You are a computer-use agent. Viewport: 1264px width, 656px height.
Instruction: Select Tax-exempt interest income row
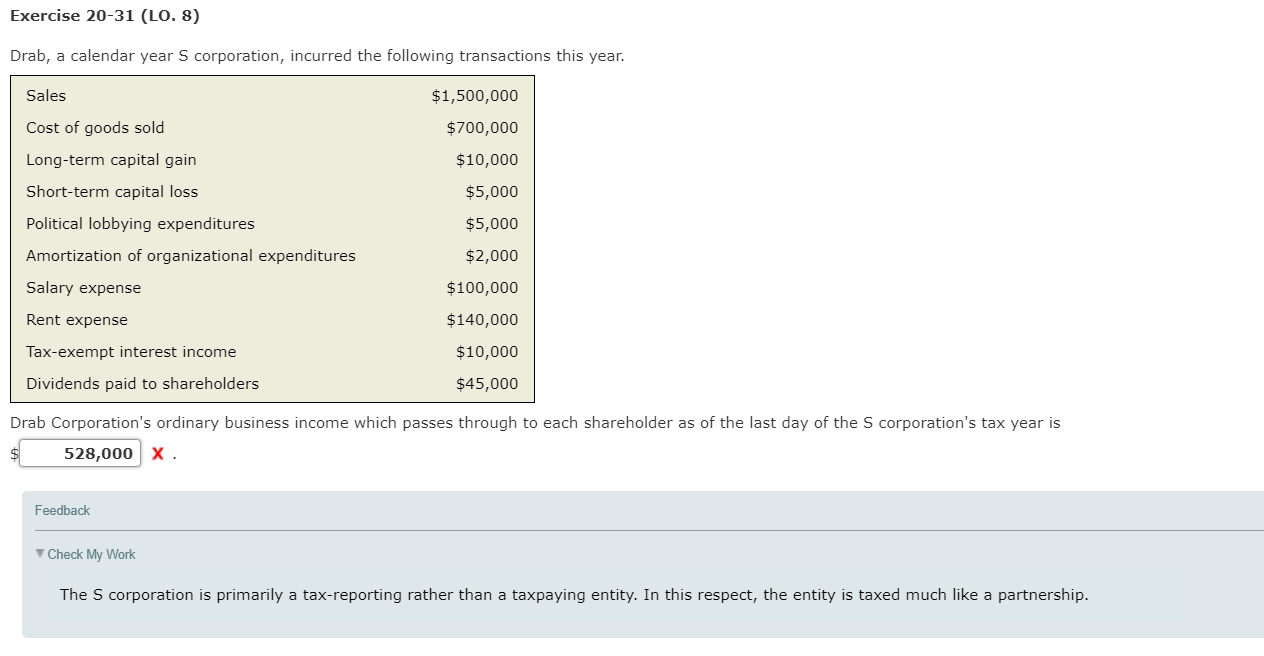[272, 352]
